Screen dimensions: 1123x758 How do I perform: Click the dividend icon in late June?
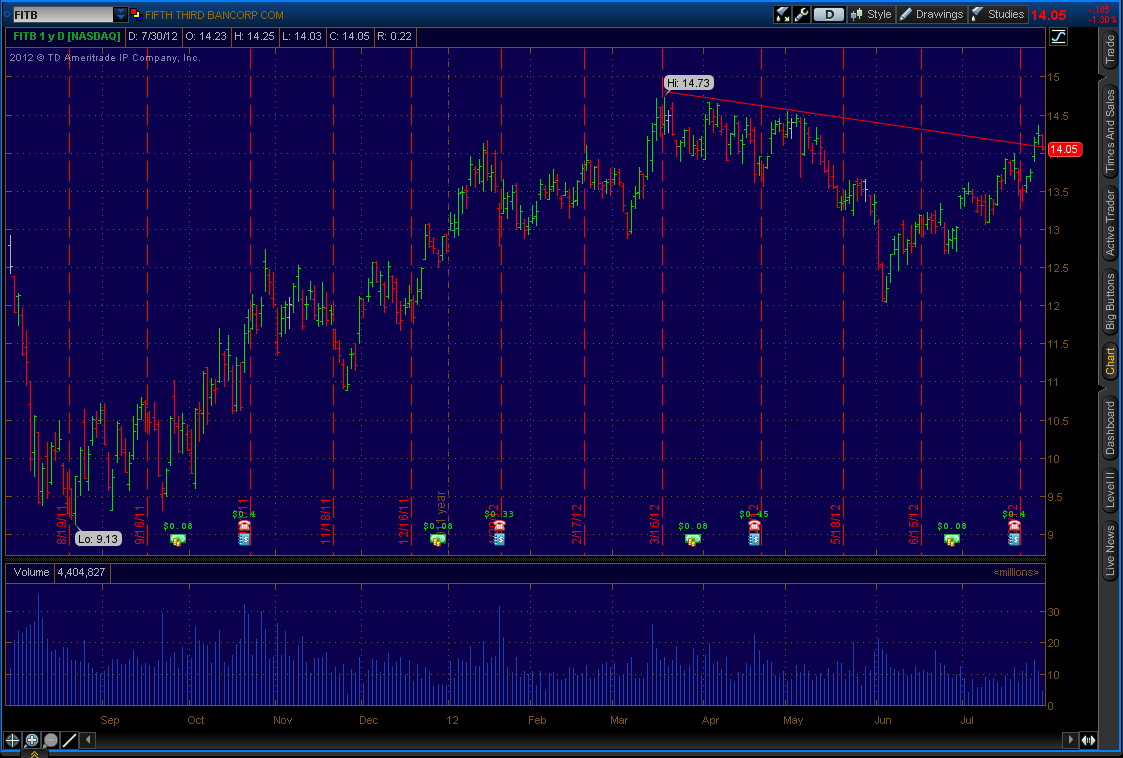[951, 539]
